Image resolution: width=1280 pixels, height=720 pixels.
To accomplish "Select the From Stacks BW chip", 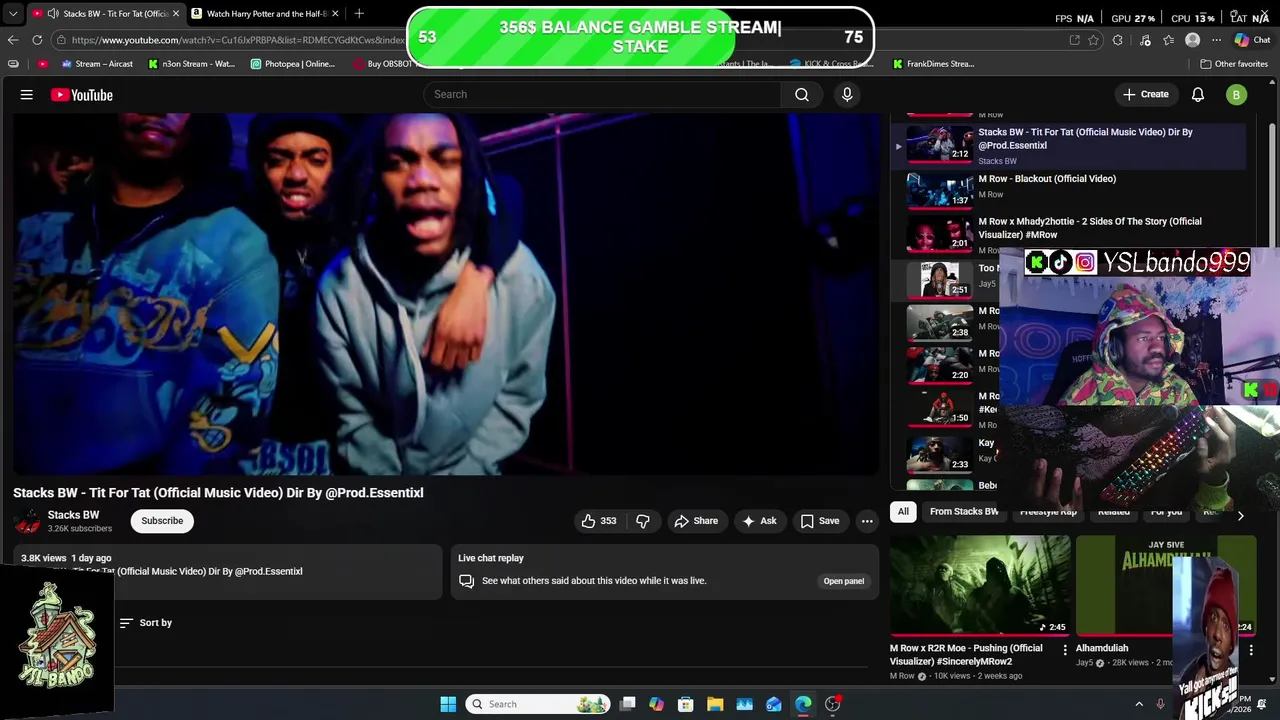I will coord(964,512).
